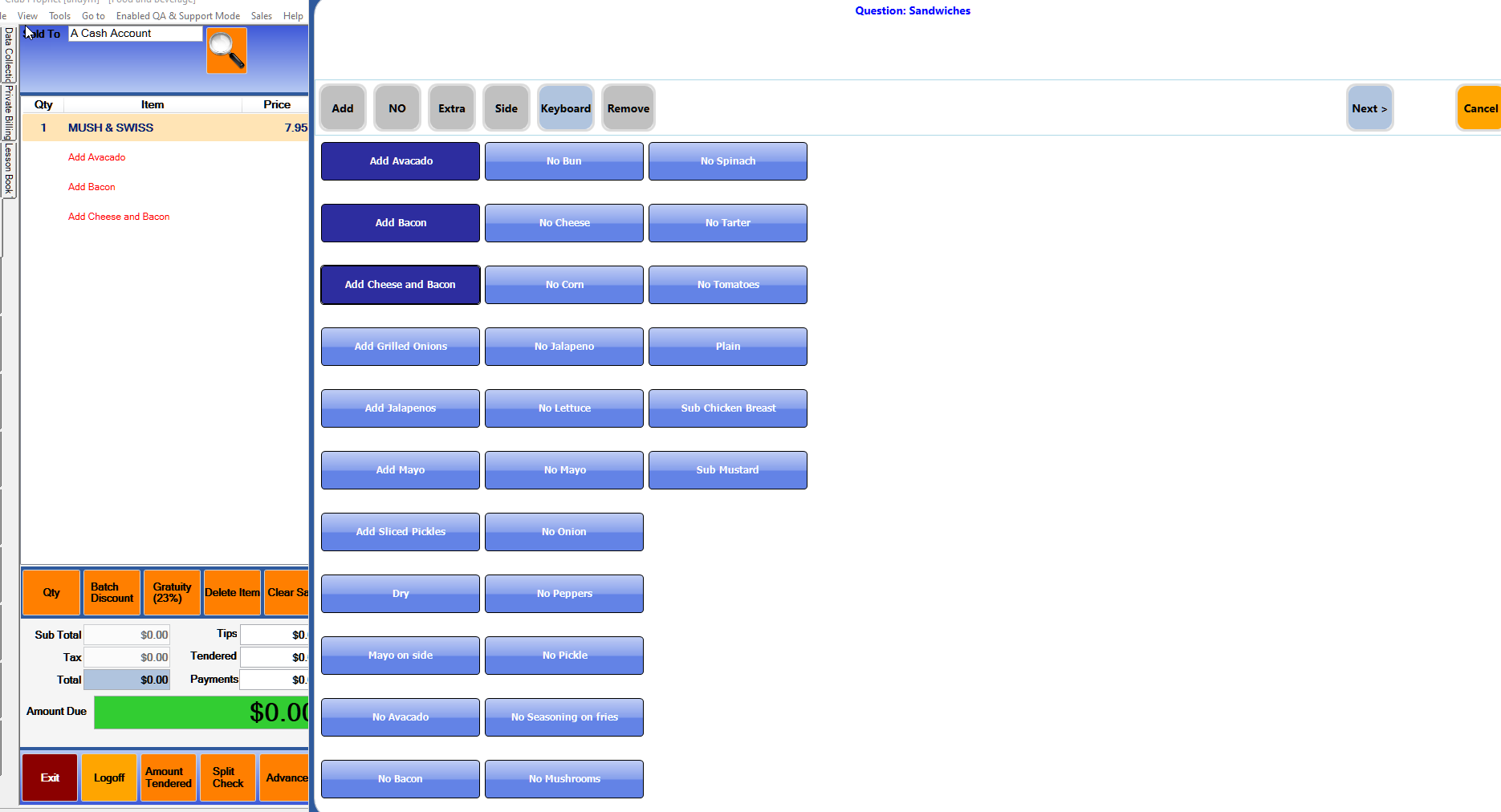Image resolution: width=1501 pixels, height=812 pixels.
Task: Click the magnifying glass search icon
Action: 226,51
